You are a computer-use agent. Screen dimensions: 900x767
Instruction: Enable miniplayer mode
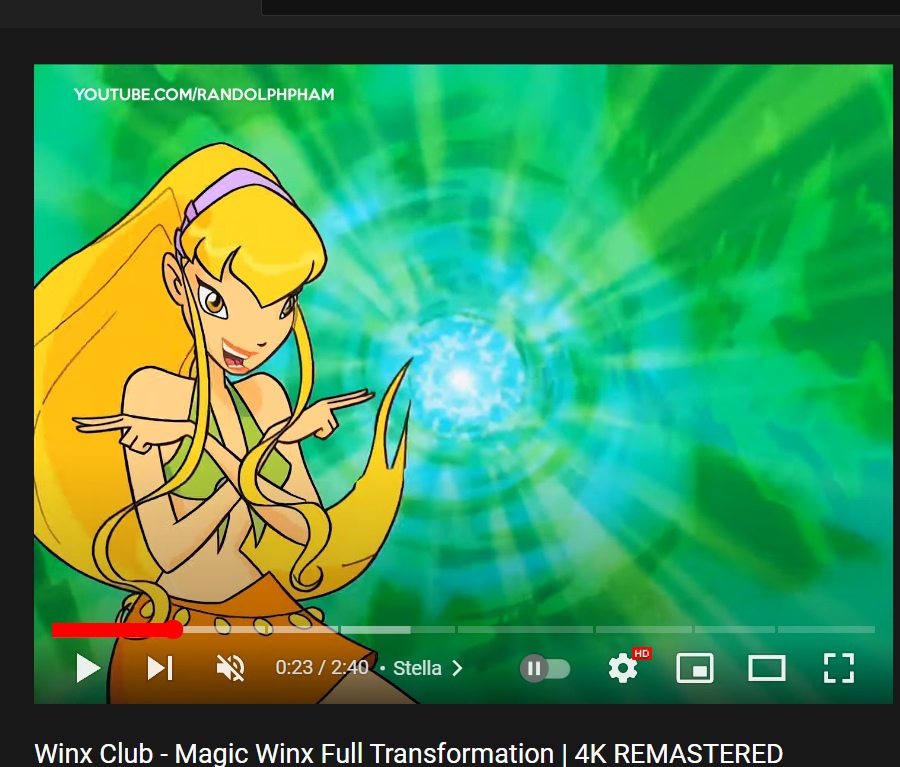[695, 668]
